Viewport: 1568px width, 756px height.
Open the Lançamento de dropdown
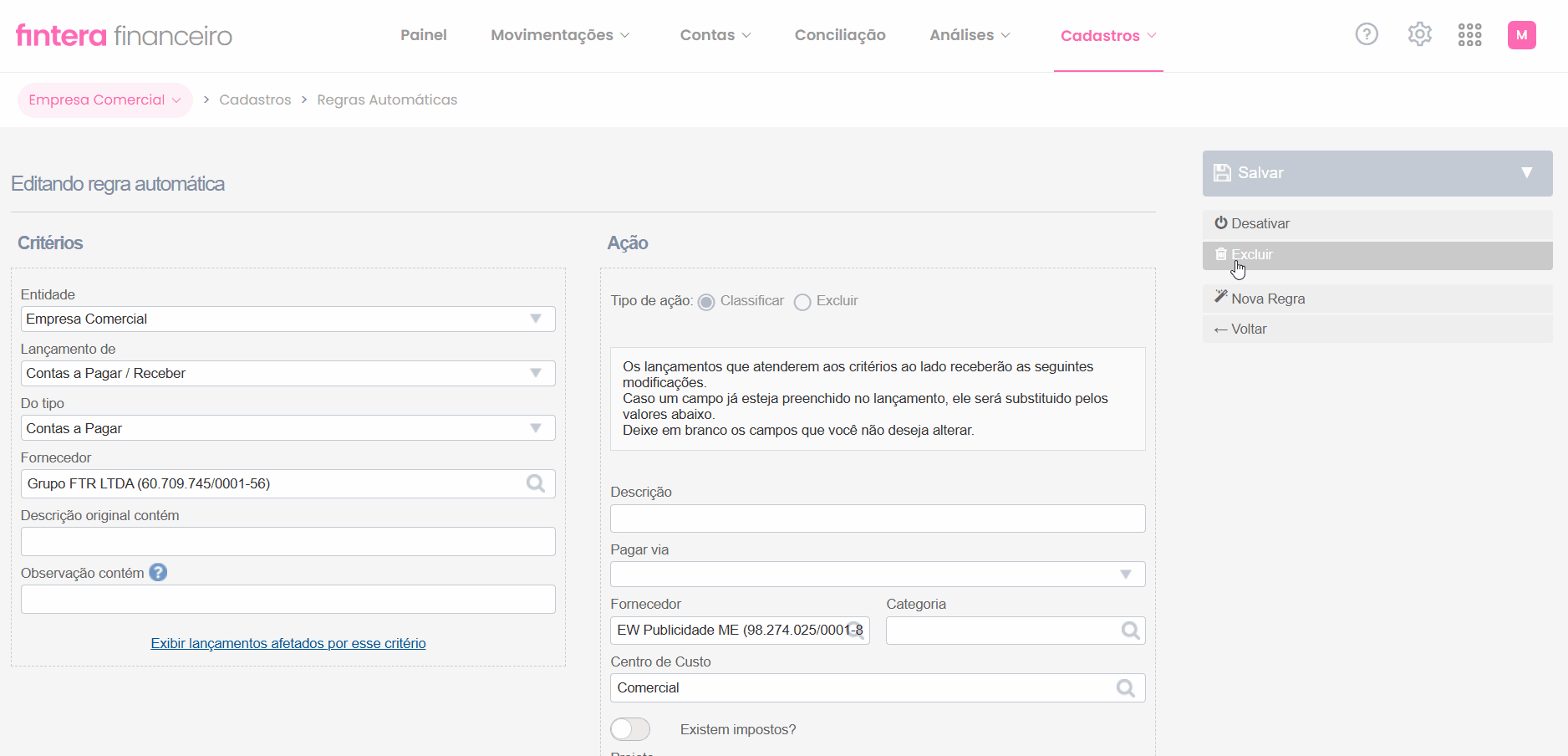pyautogui.click(x=288, y=373)
